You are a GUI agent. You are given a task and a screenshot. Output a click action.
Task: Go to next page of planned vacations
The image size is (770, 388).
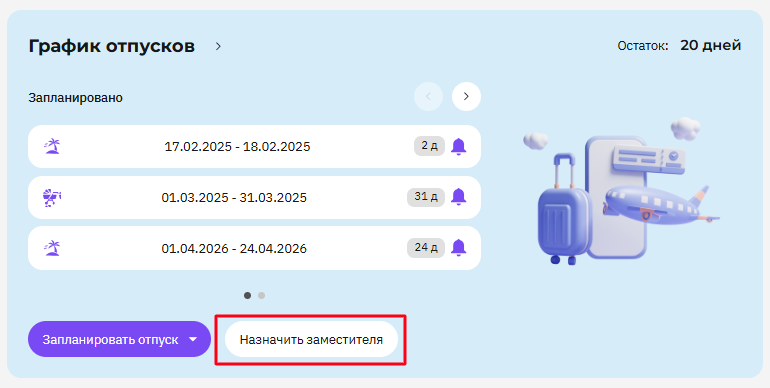click(466, 96)
